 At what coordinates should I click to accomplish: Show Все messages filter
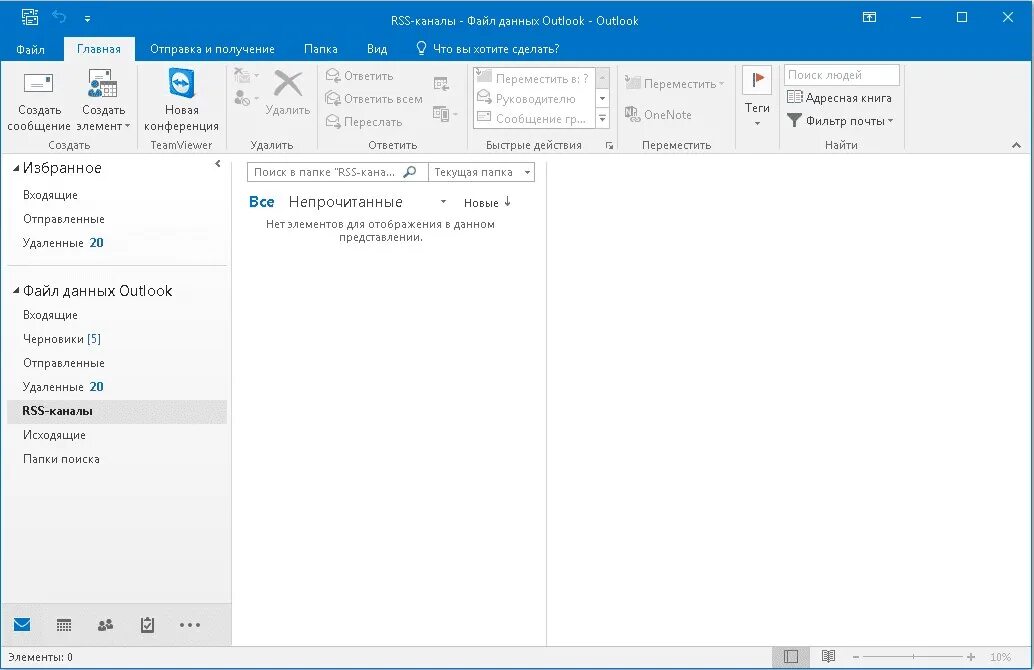262,202
